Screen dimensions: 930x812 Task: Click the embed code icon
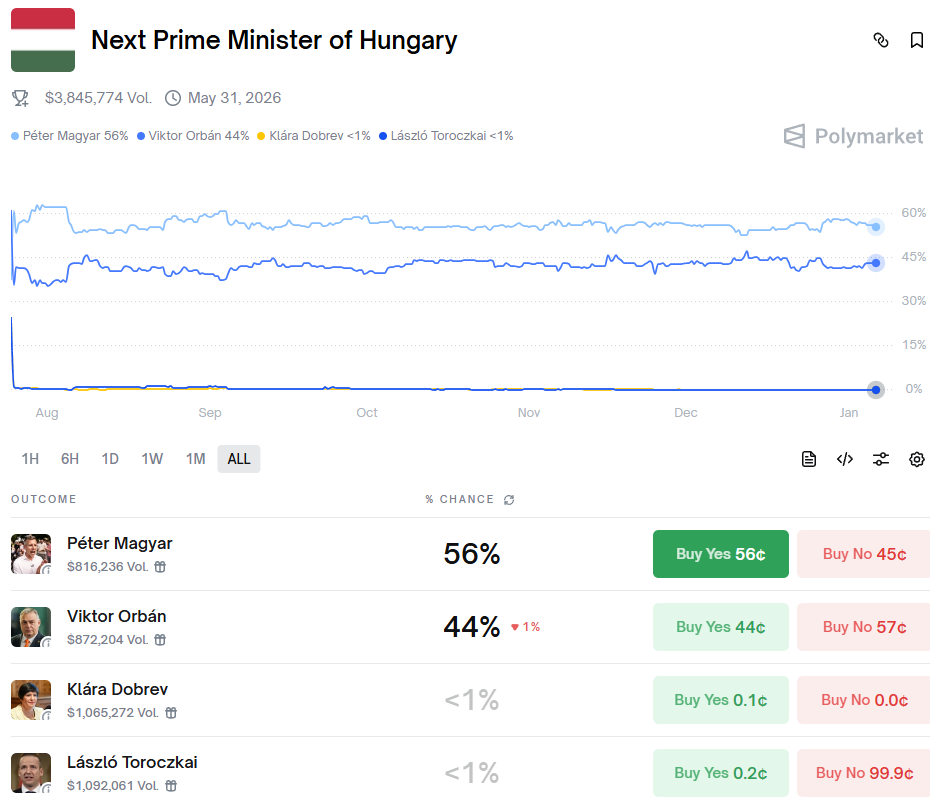pyautogui.click(x=845, y=459)
